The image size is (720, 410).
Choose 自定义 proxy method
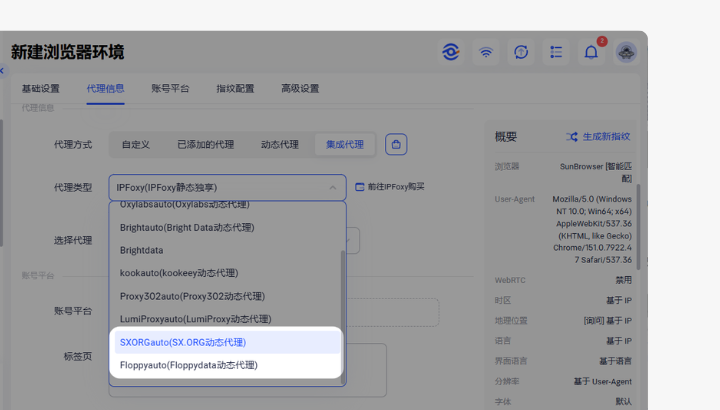pos(135,145)
